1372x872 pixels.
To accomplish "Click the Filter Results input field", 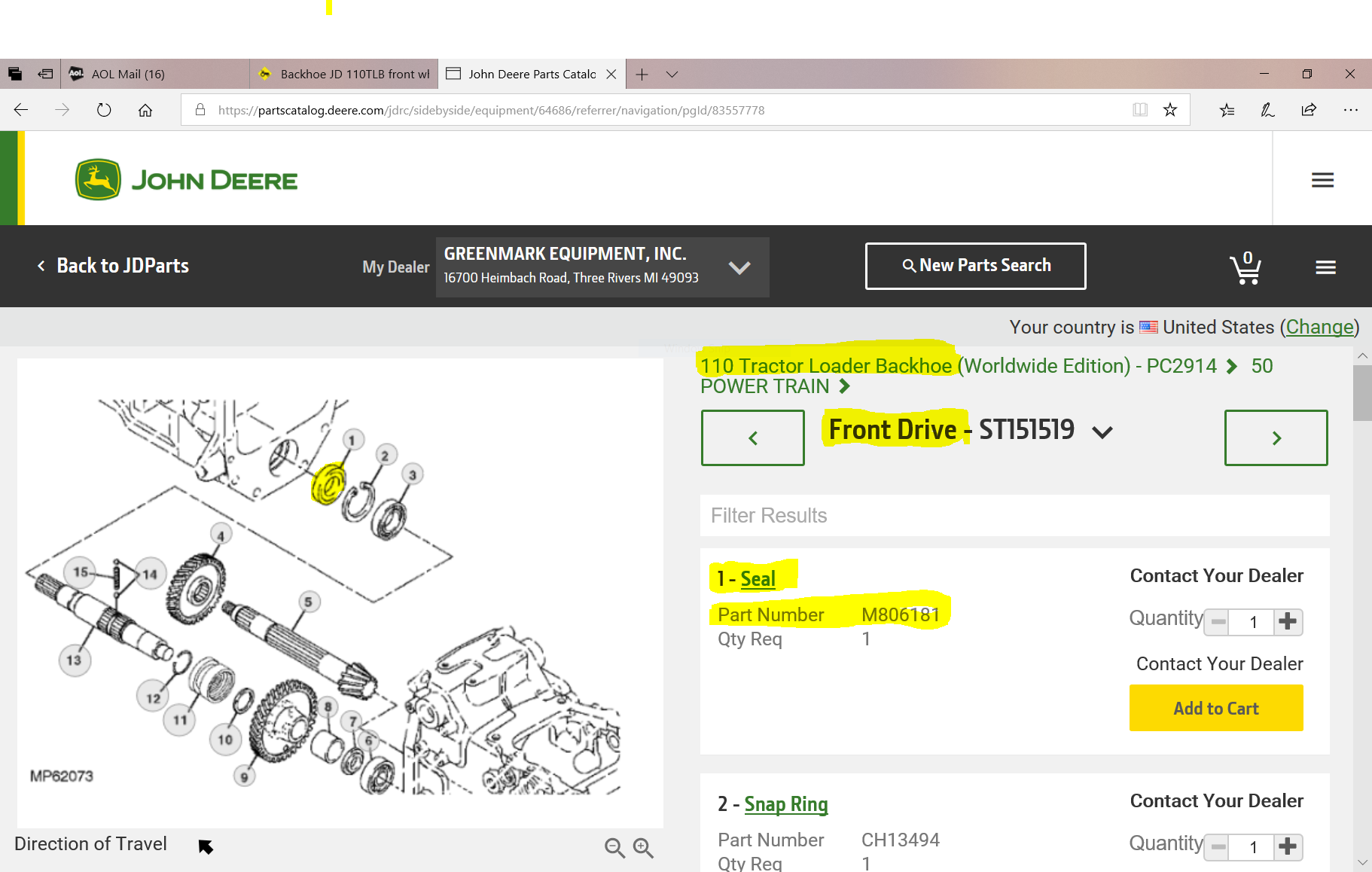I will point(1014,515).
